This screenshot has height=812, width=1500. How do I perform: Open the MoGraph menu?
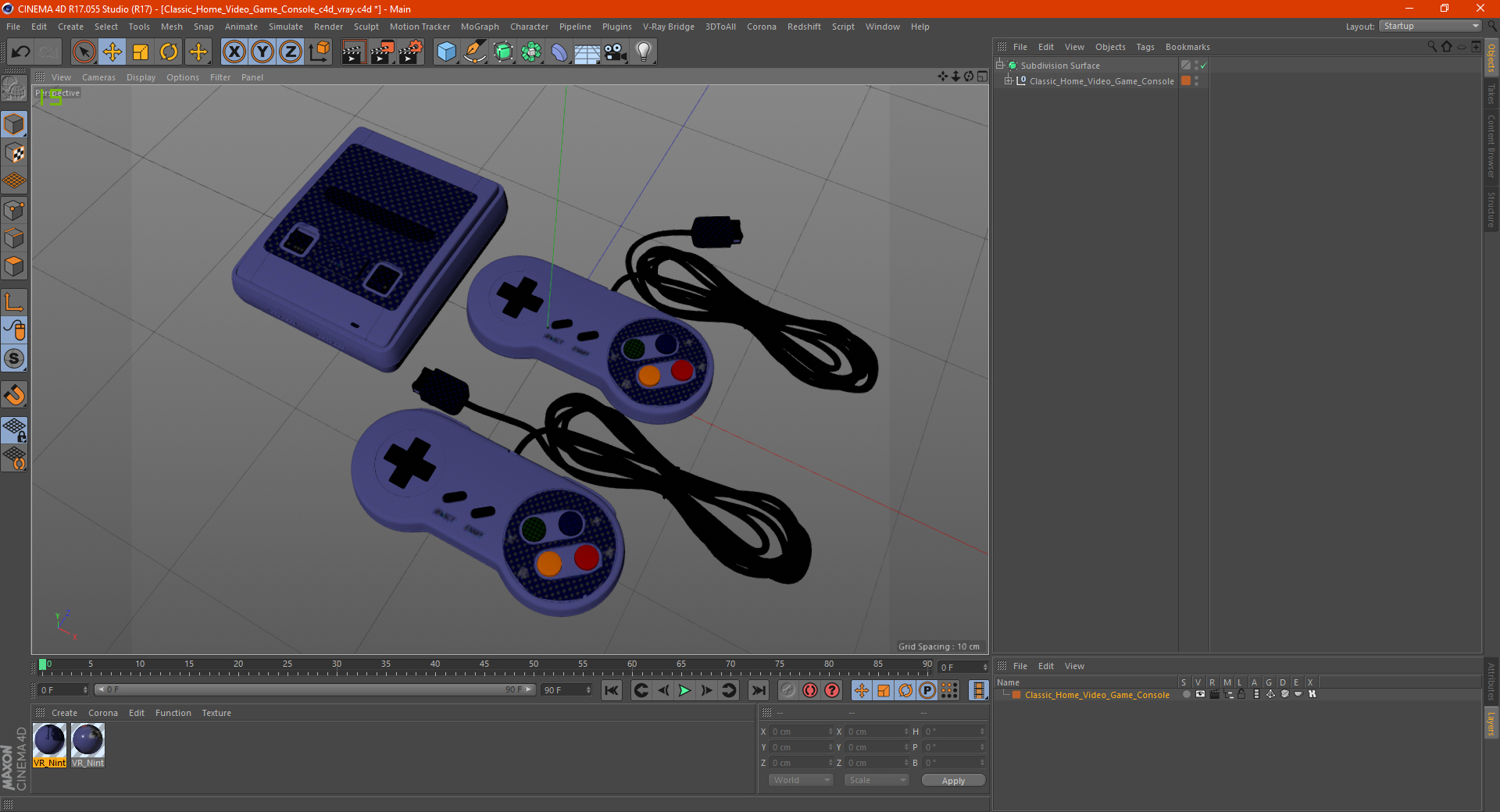[480, 27]
